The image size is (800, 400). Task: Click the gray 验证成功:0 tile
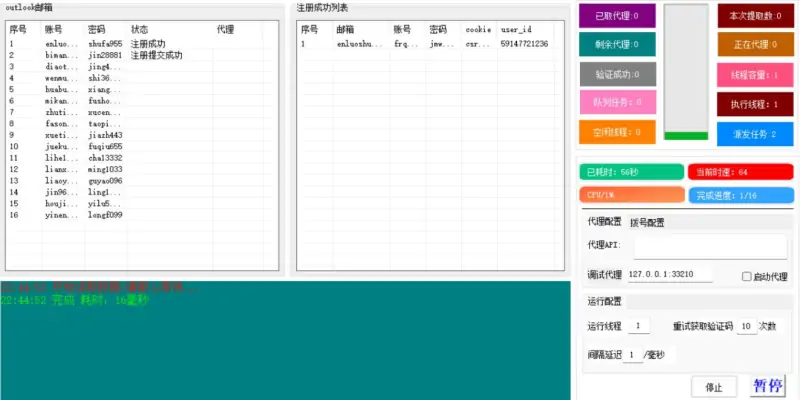point(617,74)
